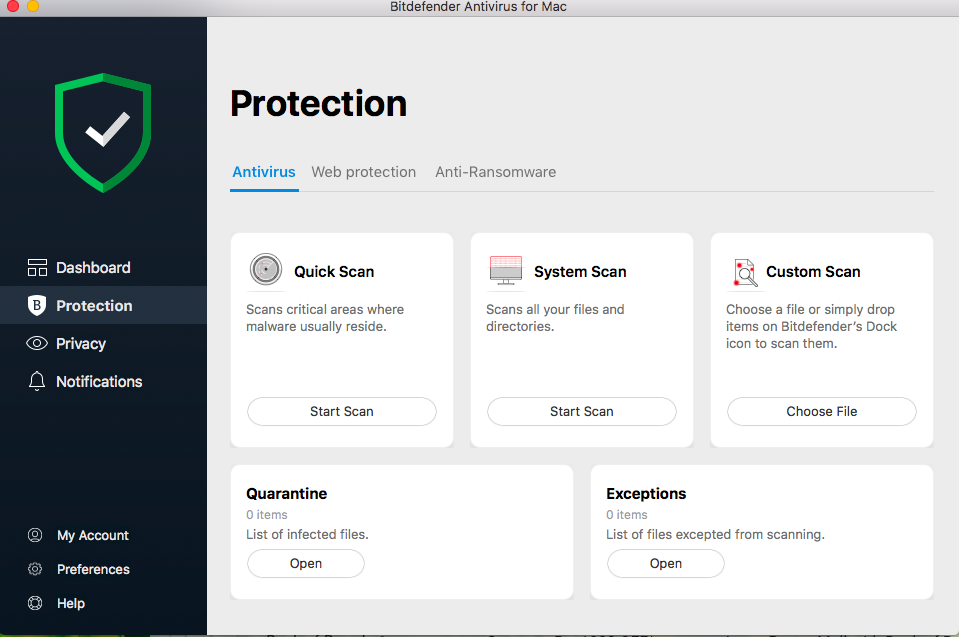Open Notifications from the sidebar

click(103, 381)
